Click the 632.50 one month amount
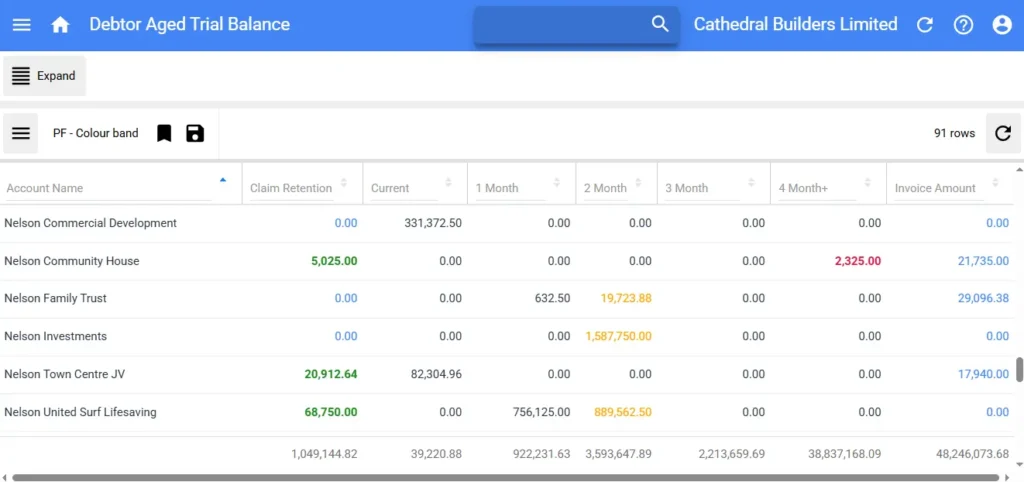Screen dimensions: 1024x482 tap(553, 298)
